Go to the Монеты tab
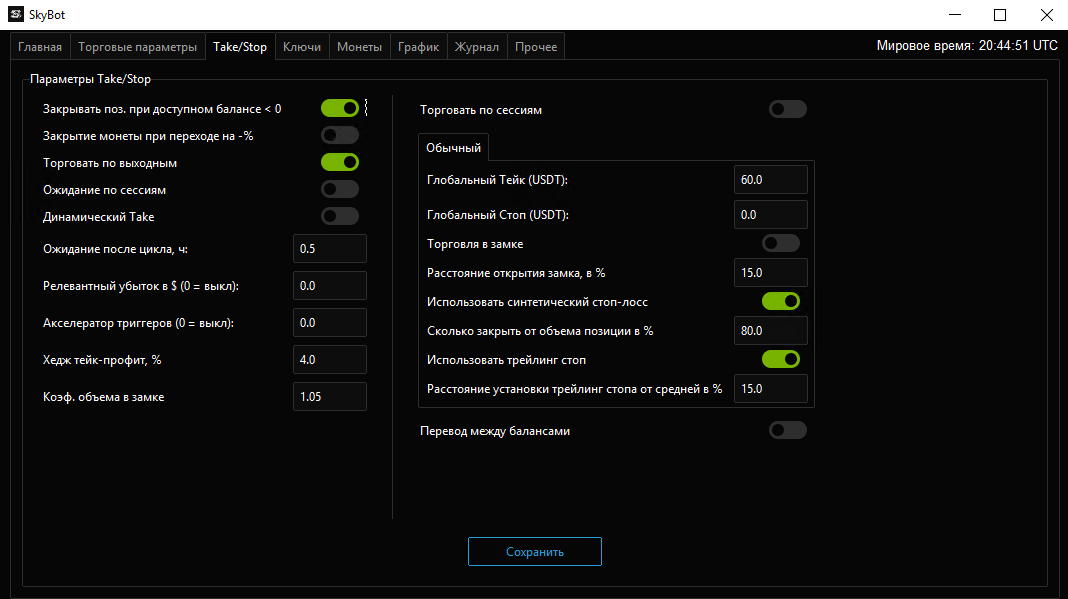The height and width of the screenshot is (599, 1068). coord(360,47)
